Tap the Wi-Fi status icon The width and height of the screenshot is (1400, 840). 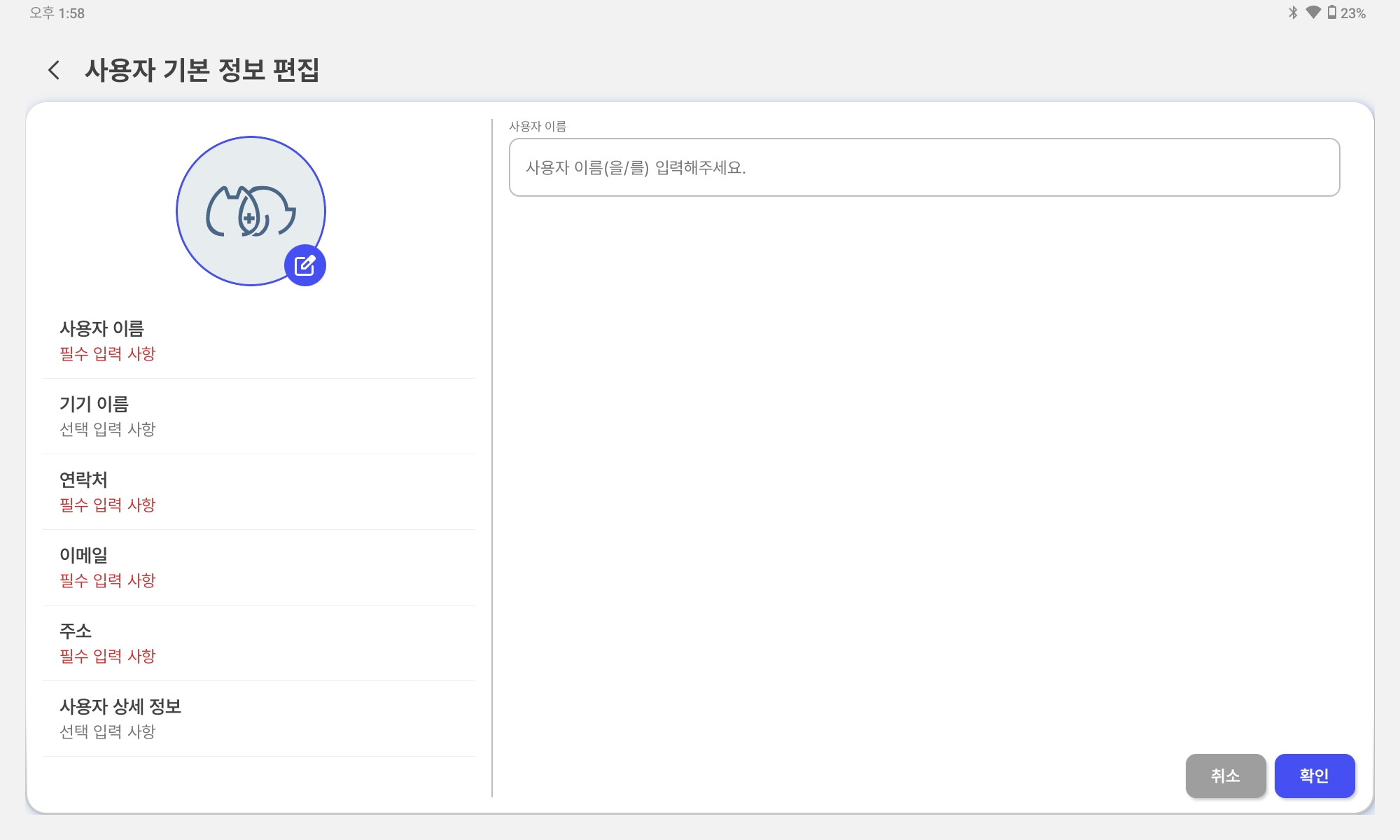[1313, 13]
